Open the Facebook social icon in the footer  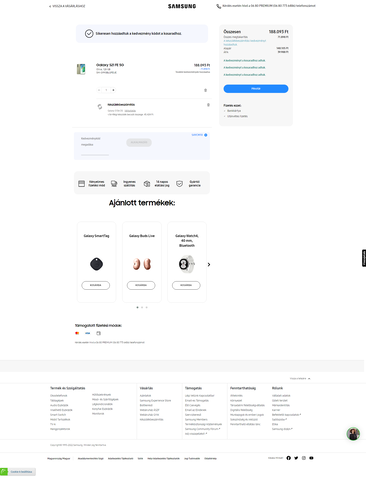pos(288,458)
